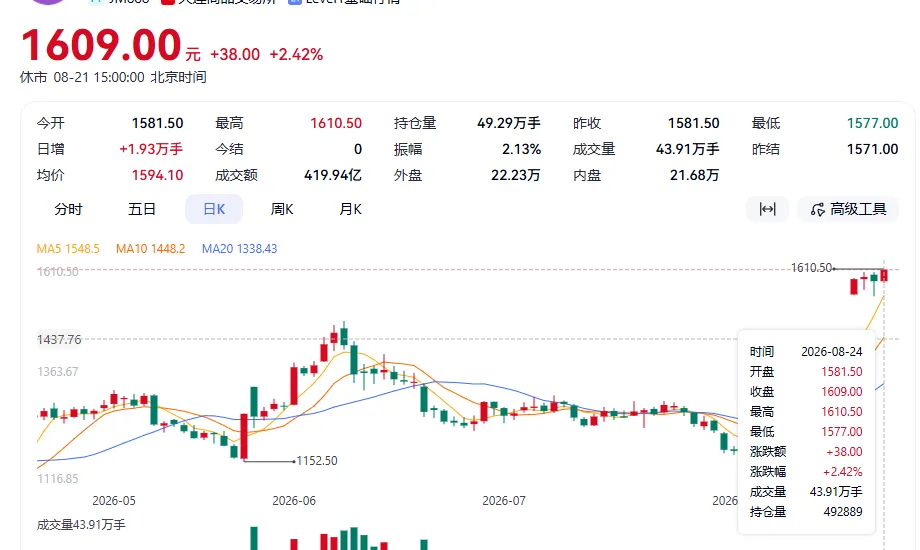Click the 2026-07 date axis label

[x=504, y=501]
